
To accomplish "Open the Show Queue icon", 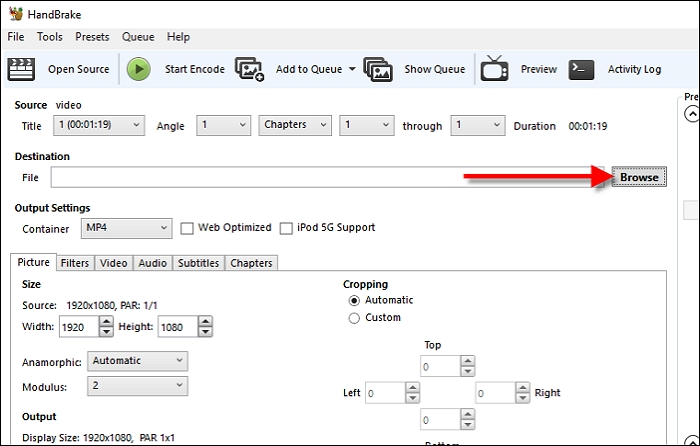I will 378,69.
